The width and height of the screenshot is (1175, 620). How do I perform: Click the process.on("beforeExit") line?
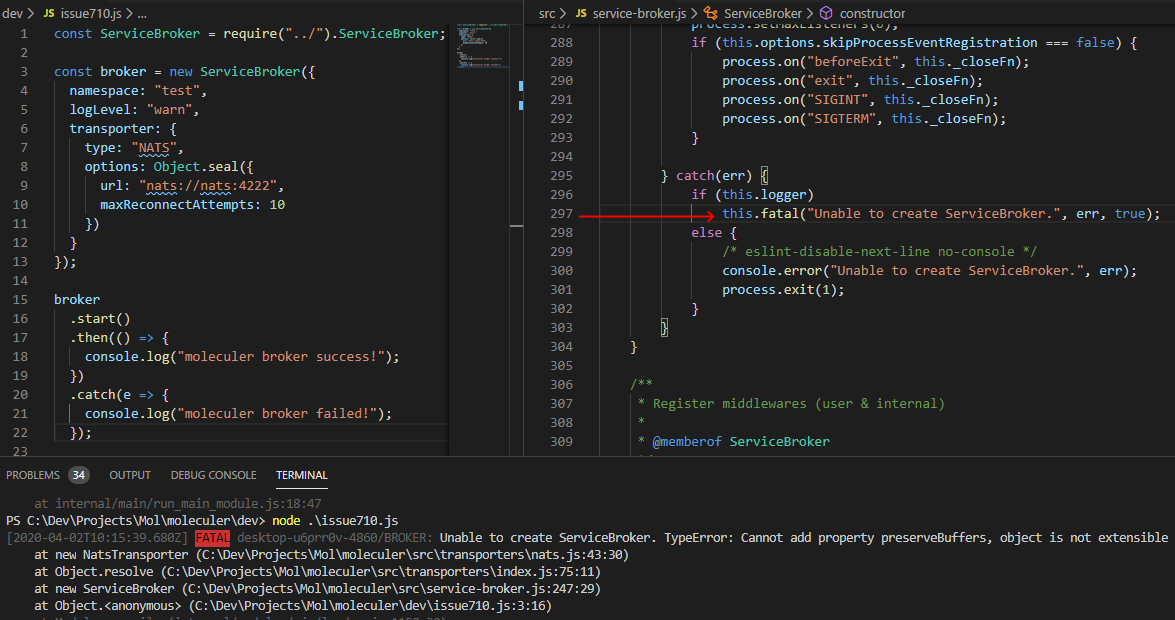pos(876,61)
